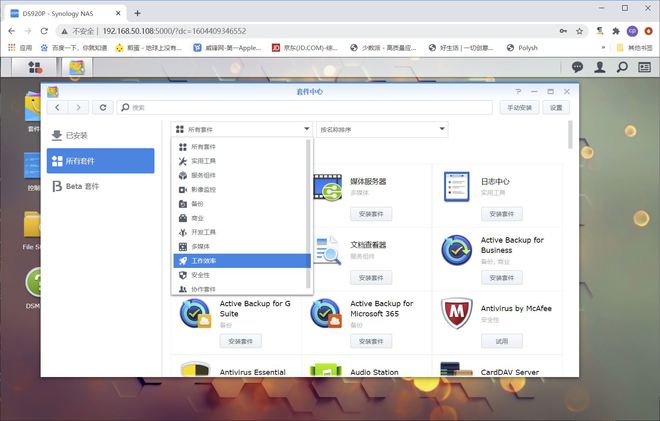Click 试用 trial button for McAfee
This screenshot has width=660, height=421.
click(x=502, y=341)
